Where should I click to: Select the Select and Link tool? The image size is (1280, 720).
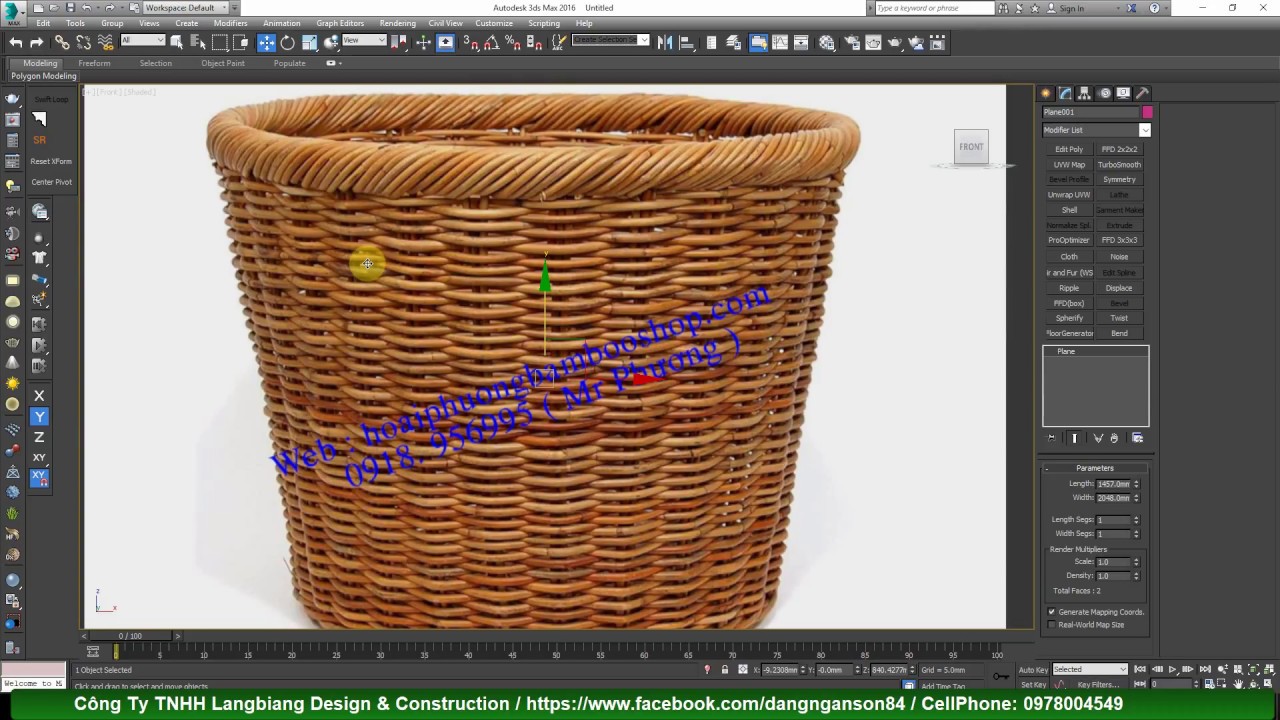pyautogui.click(x=62, y=42)
